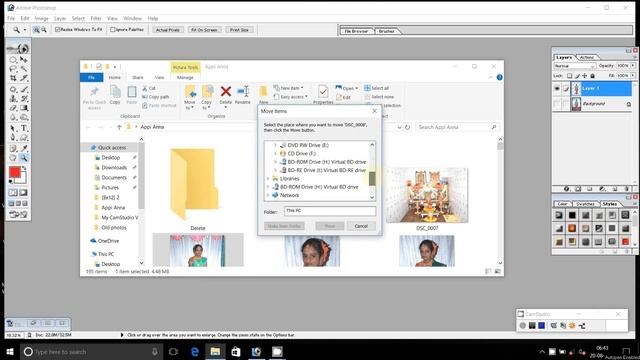Open the Microsoft Store taskbar icon
This screenshot has height=360, width=640.
(x=236, y=351)
